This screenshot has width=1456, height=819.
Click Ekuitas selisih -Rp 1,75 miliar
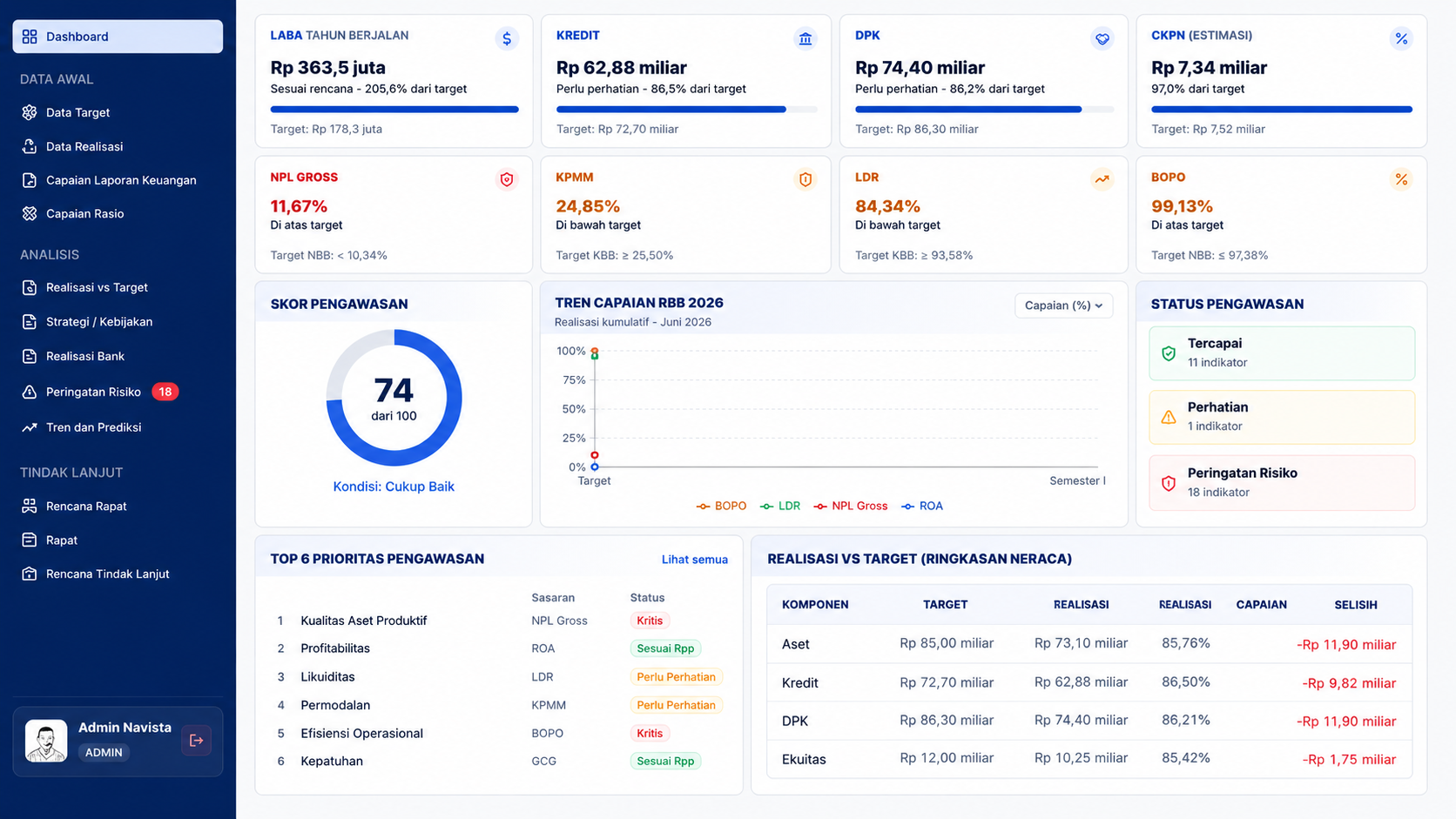click(1349, 760)
